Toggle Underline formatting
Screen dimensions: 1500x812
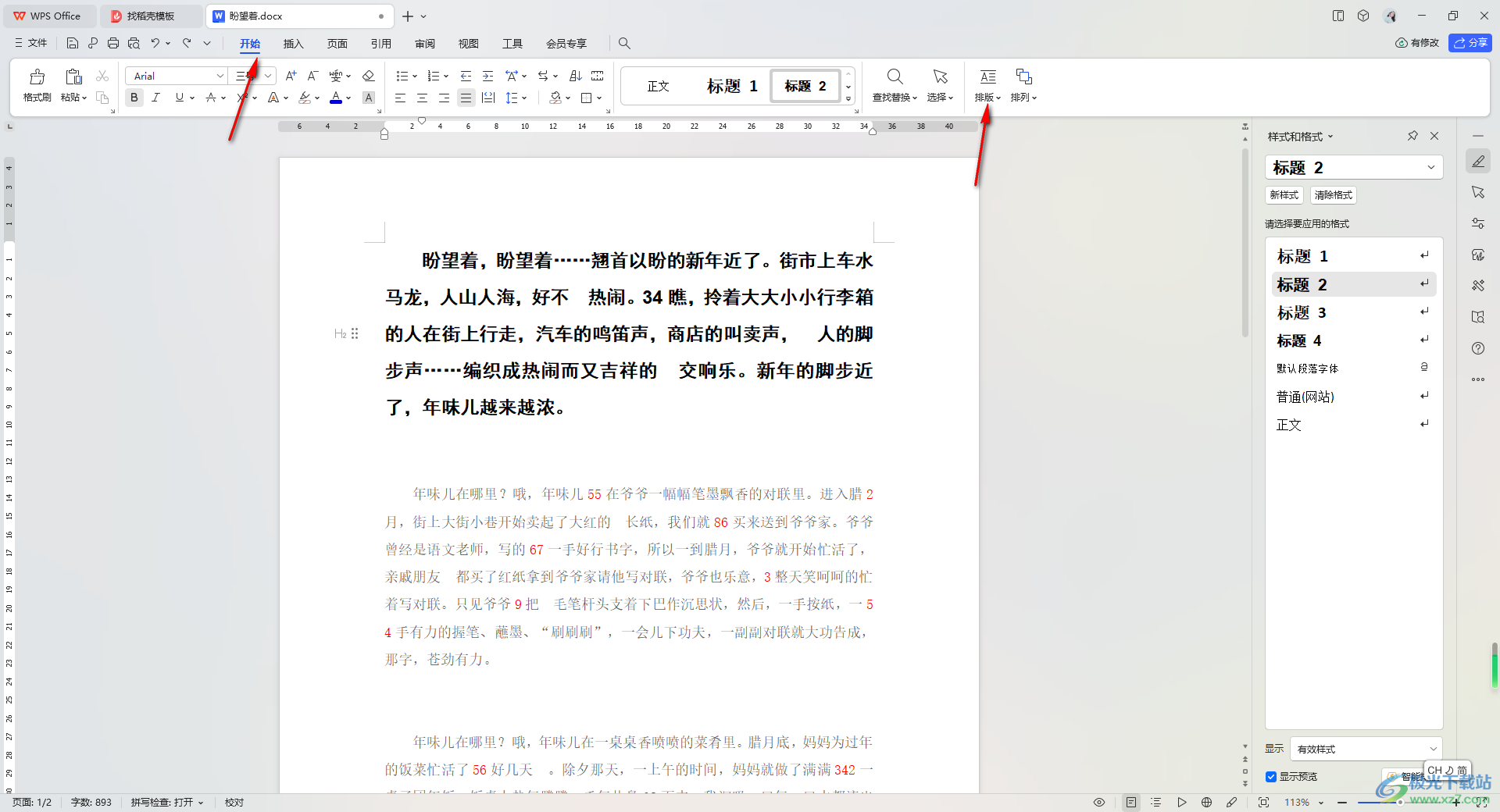coord(180,98)
